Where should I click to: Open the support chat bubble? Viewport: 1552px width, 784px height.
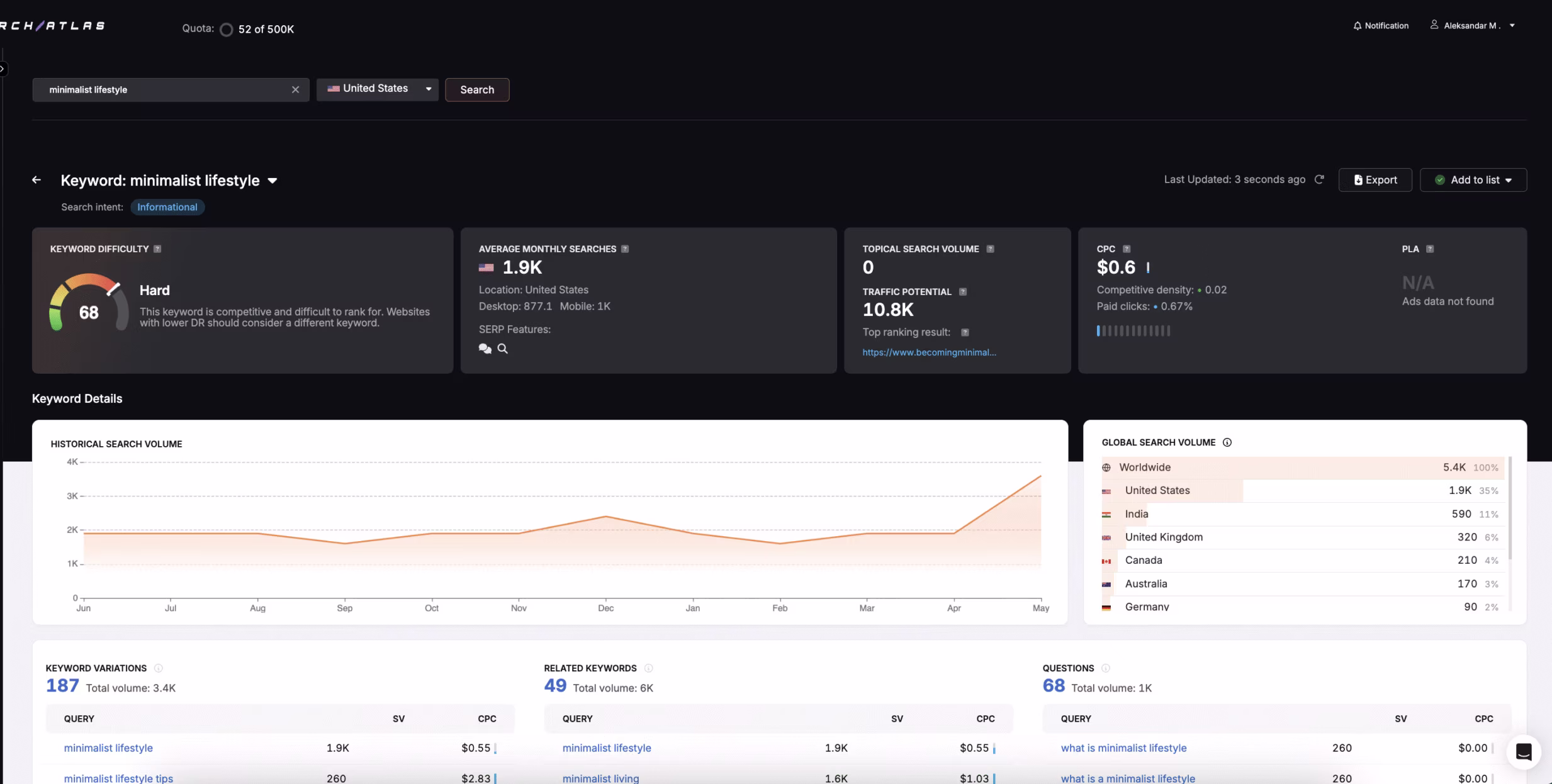click(x=1524, y=752)
